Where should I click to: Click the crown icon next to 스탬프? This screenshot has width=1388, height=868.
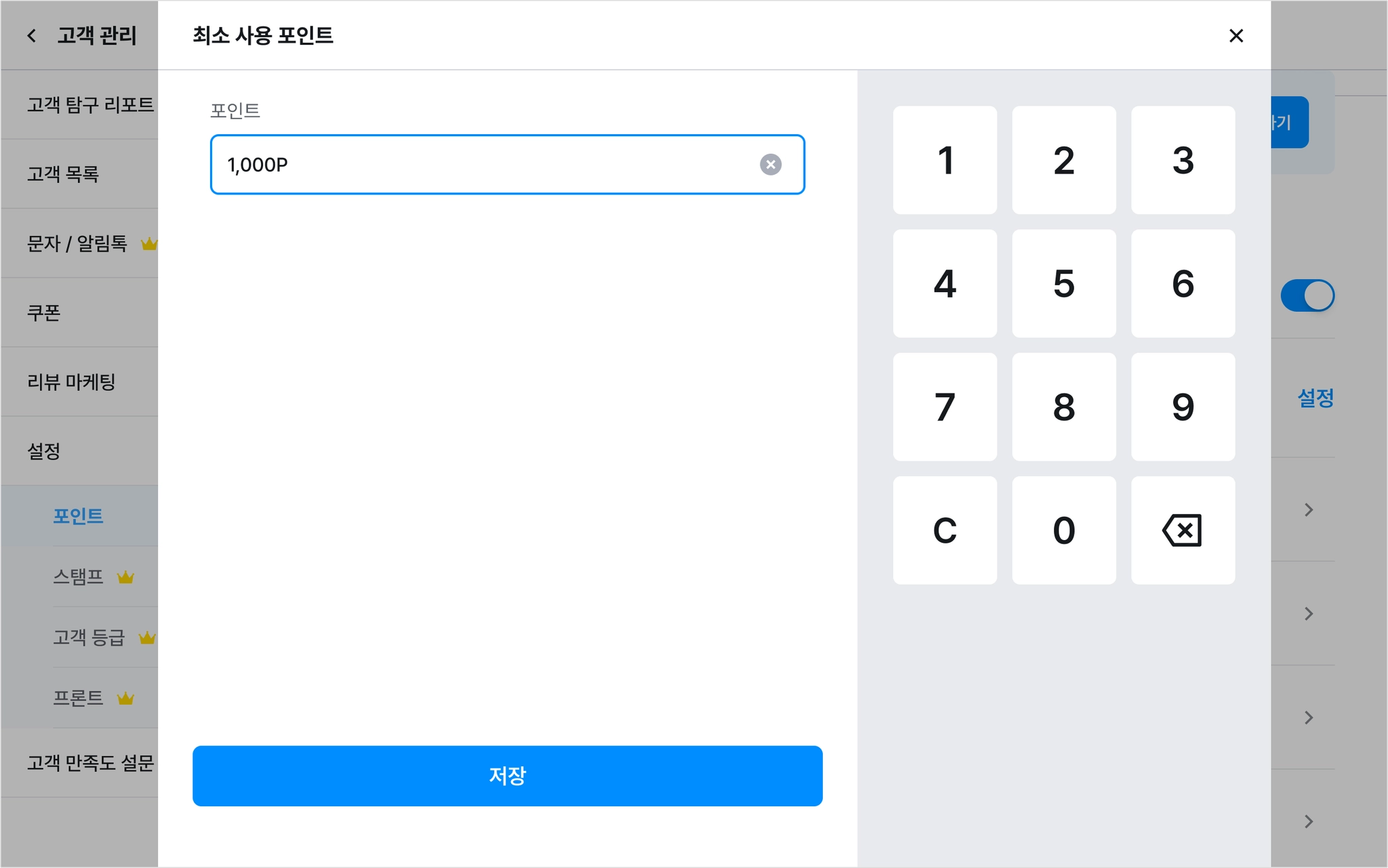tap(125, 577)
